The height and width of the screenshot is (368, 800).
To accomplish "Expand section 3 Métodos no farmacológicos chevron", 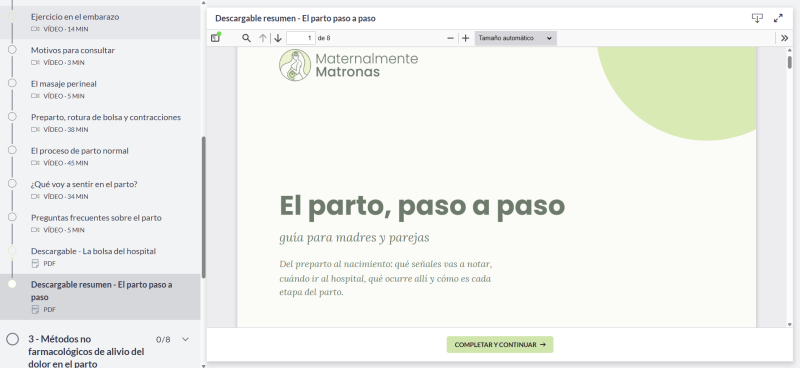I will (x=186, y=339).
